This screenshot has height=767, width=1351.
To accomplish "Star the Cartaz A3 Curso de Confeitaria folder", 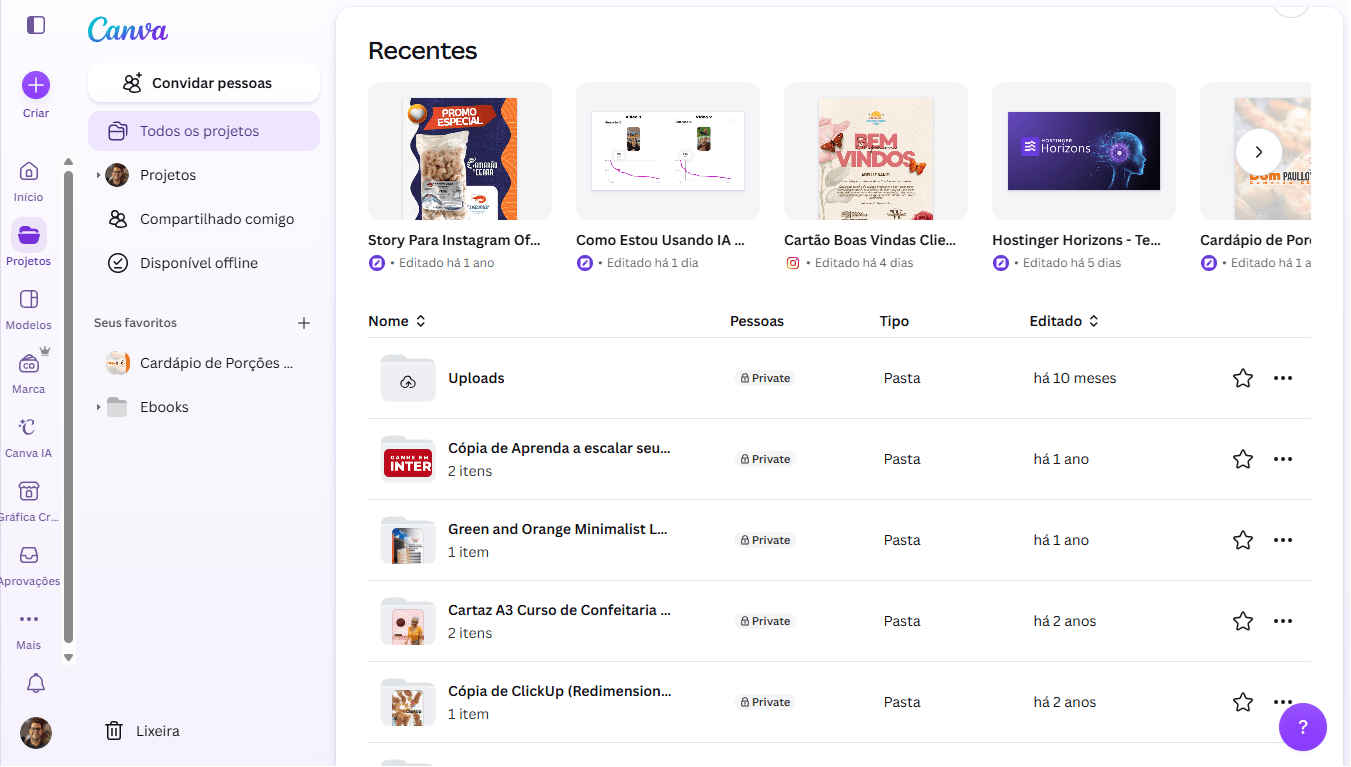I will (1243, 621).
